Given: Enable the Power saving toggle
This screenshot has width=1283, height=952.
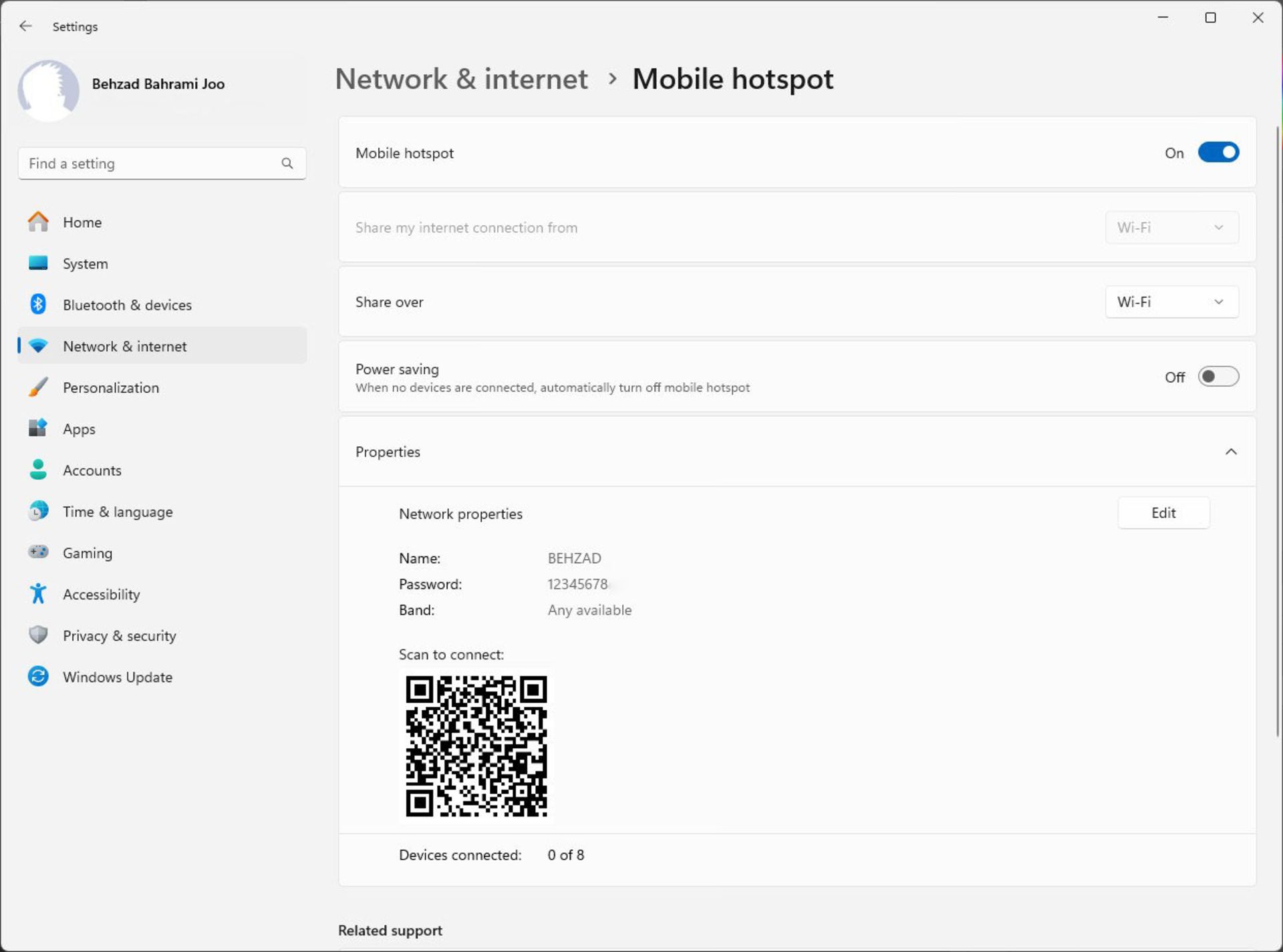Looking at the screenshot, I should point(1218,377).
